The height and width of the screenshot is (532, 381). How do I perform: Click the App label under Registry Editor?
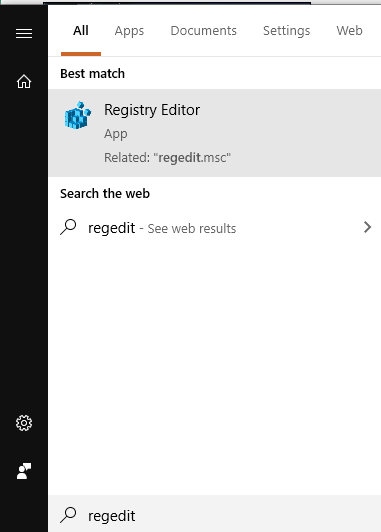coord(116,134)
